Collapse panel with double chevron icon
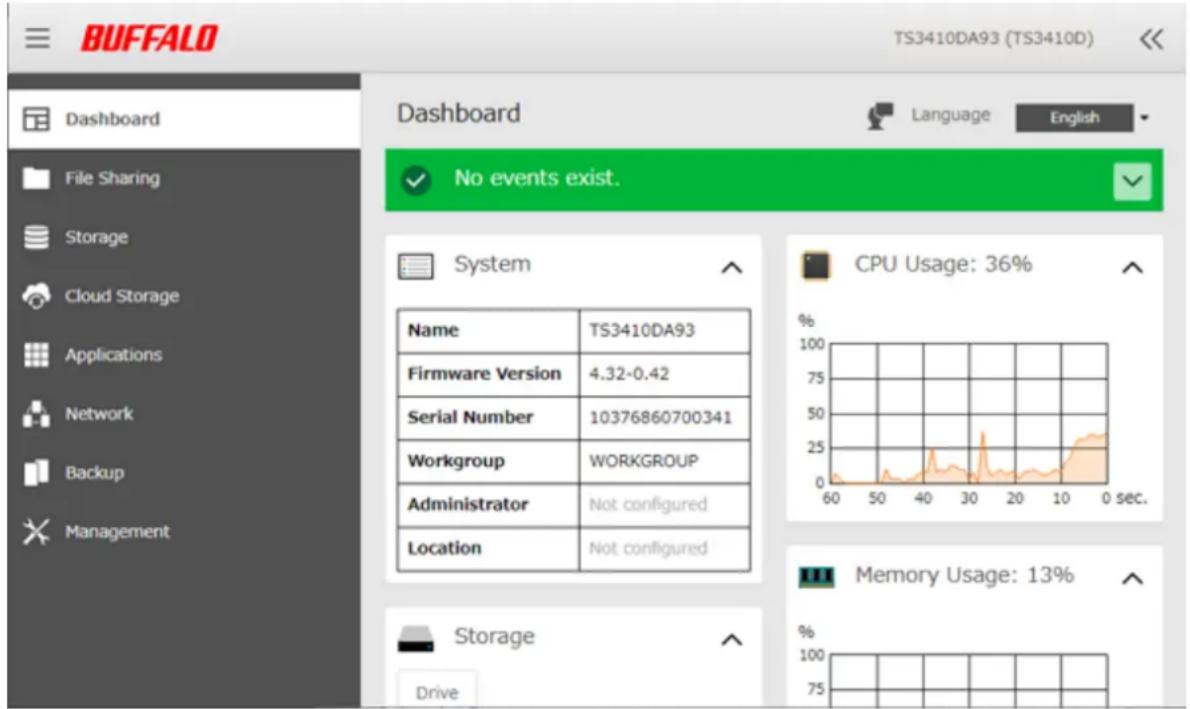Screen dimensions: 1190x709 click(1151, 39)
